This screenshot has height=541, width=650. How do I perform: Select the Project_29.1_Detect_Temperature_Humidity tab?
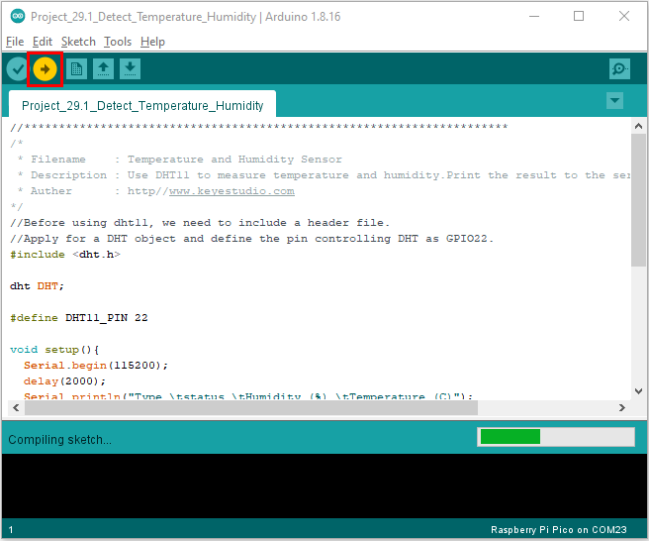point(142,105)
